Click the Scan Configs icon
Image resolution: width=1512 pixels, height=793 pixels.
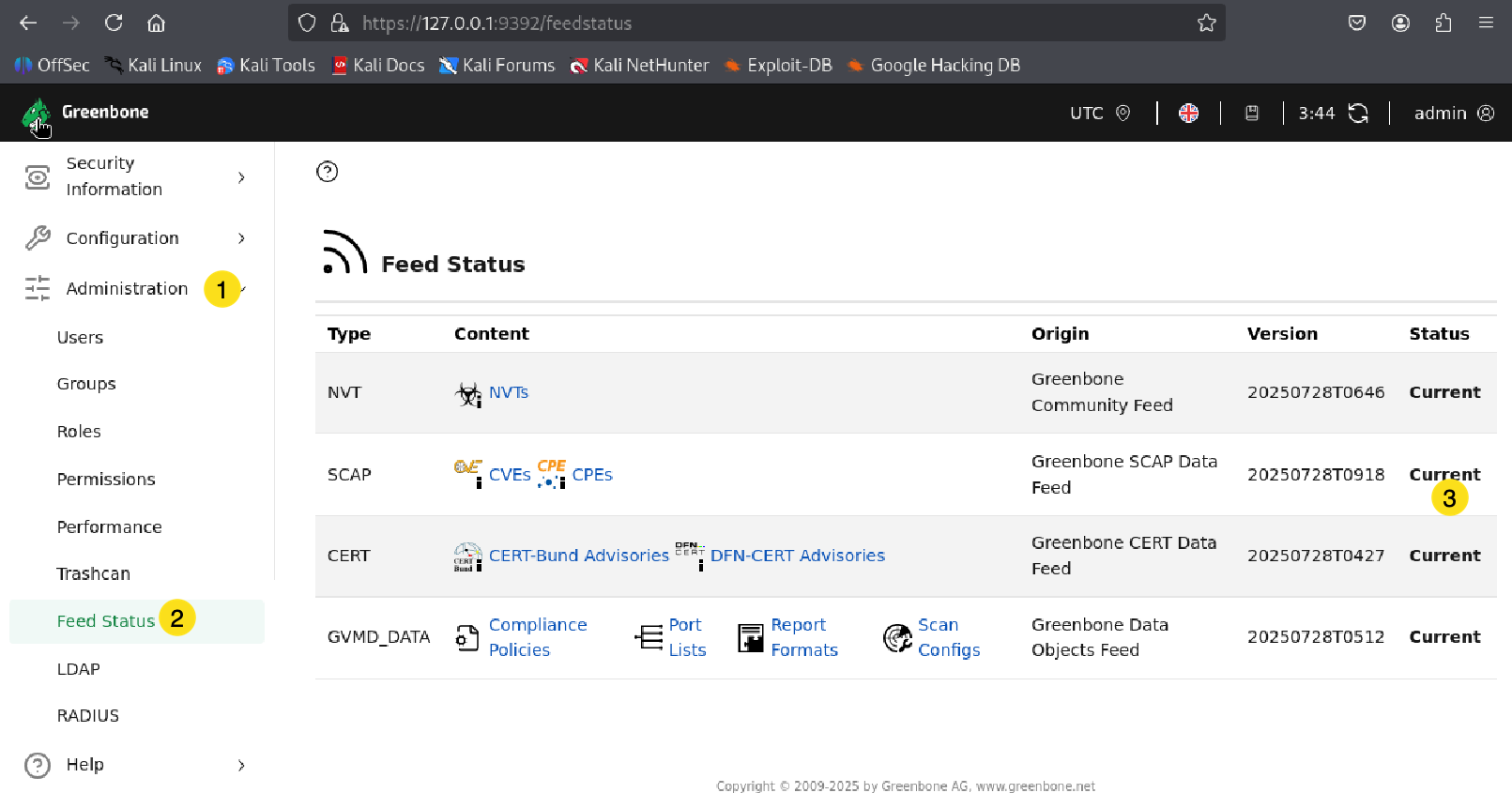897,638
